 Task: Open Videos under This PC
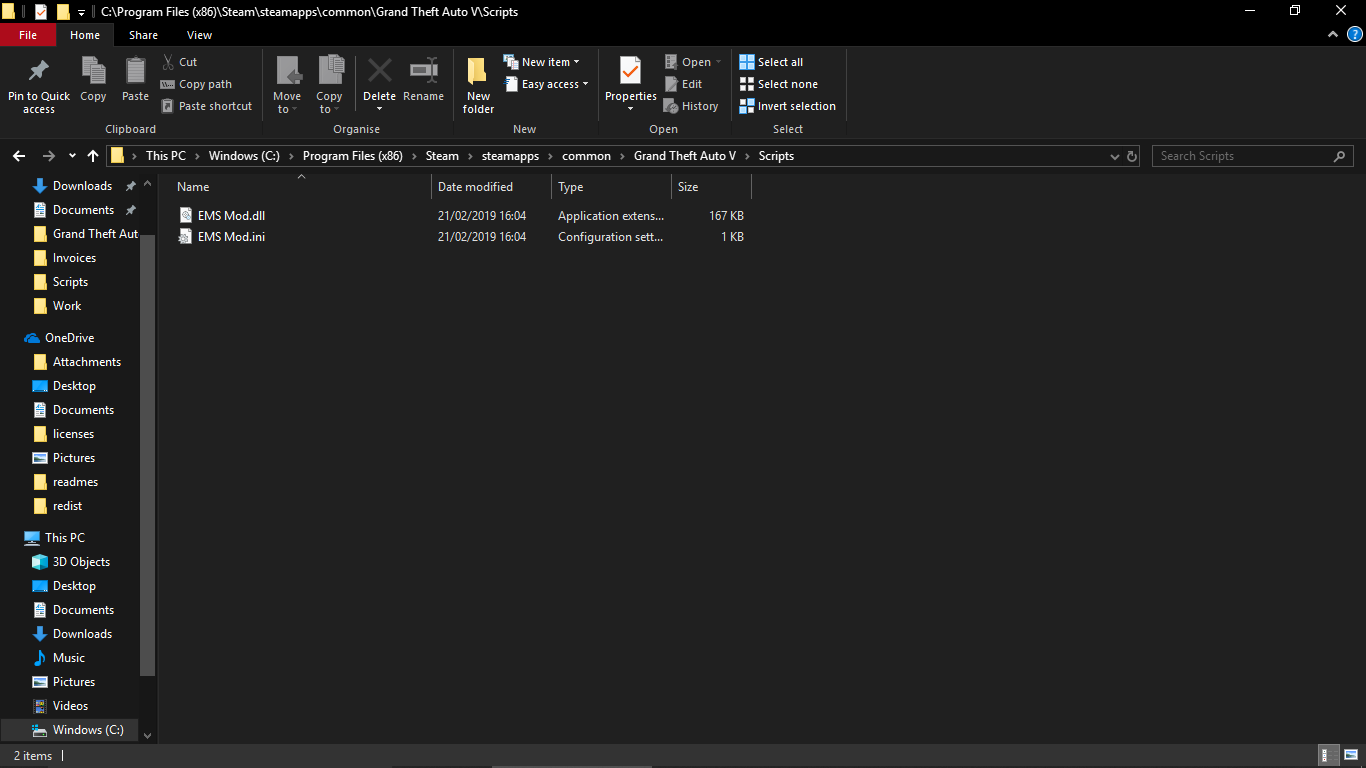[70, 706]
